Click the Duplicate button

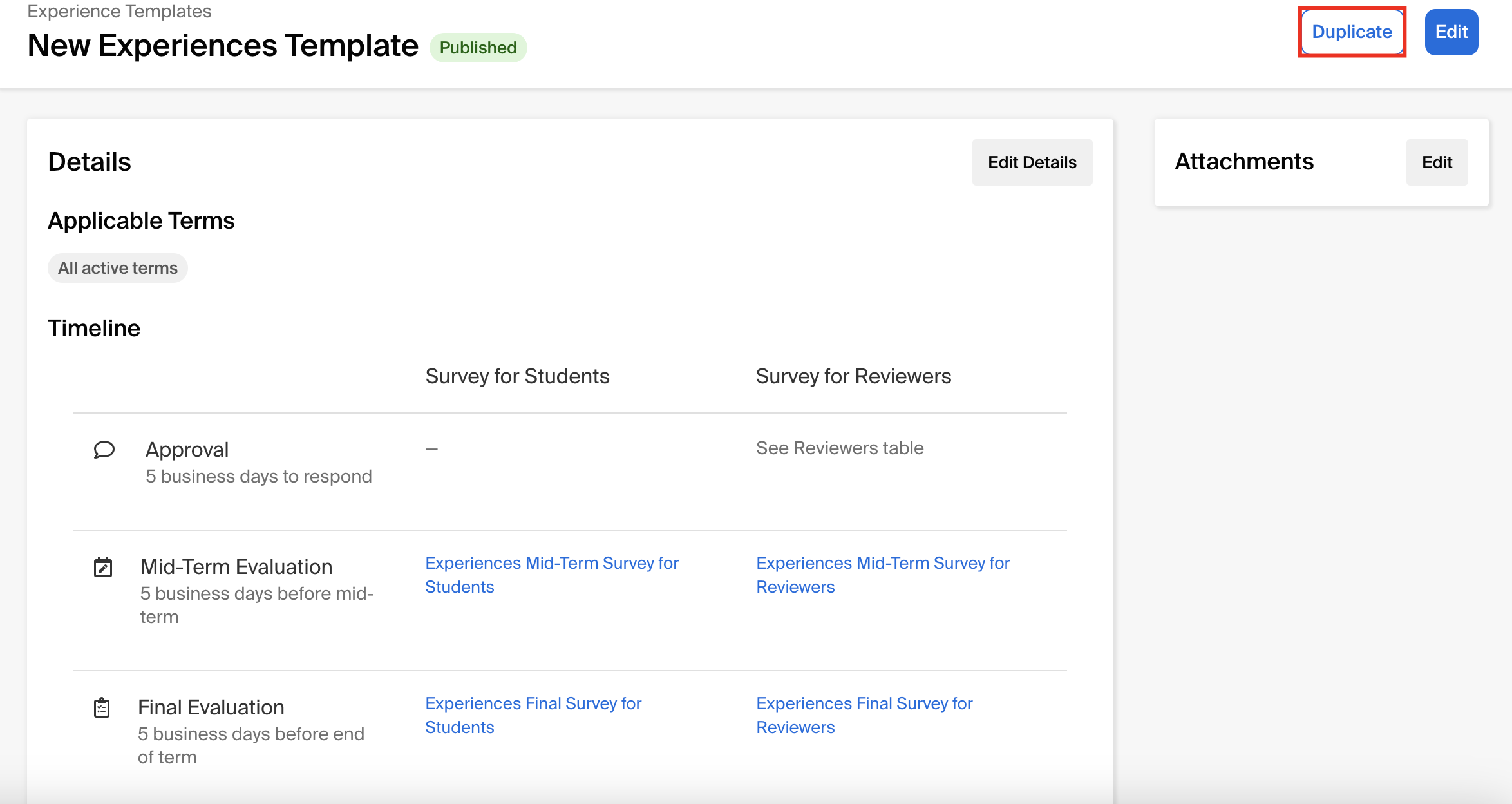(x=1352, y=32)
